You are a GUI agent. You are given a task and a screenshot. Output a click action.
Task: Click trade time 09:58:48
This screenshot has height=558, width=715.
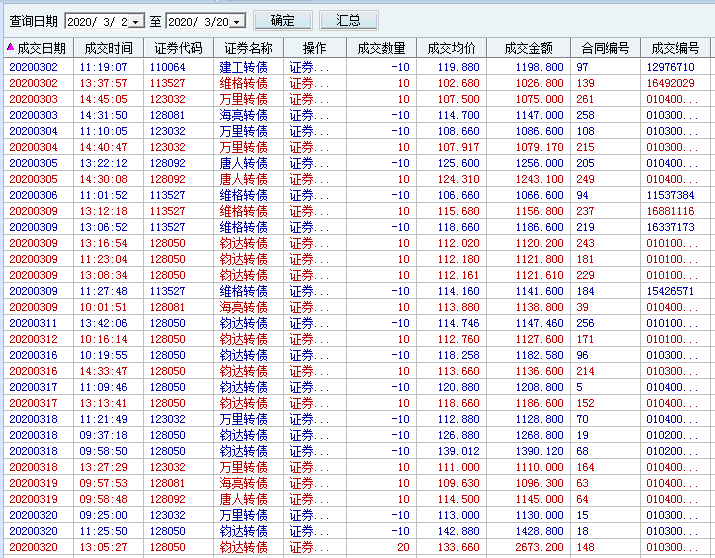(x=103, y=499)
